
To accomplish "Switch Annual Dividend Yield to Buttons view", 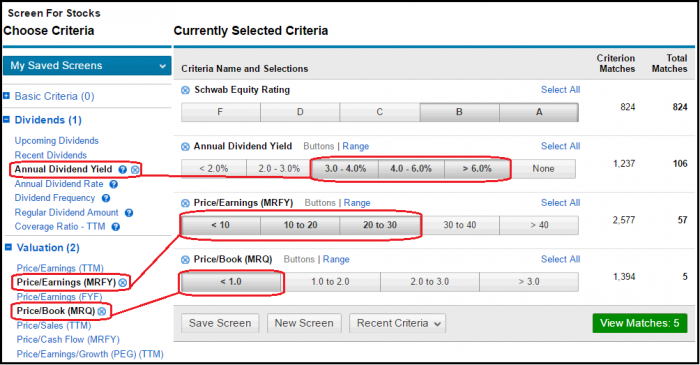I will [x=319, y=146].
